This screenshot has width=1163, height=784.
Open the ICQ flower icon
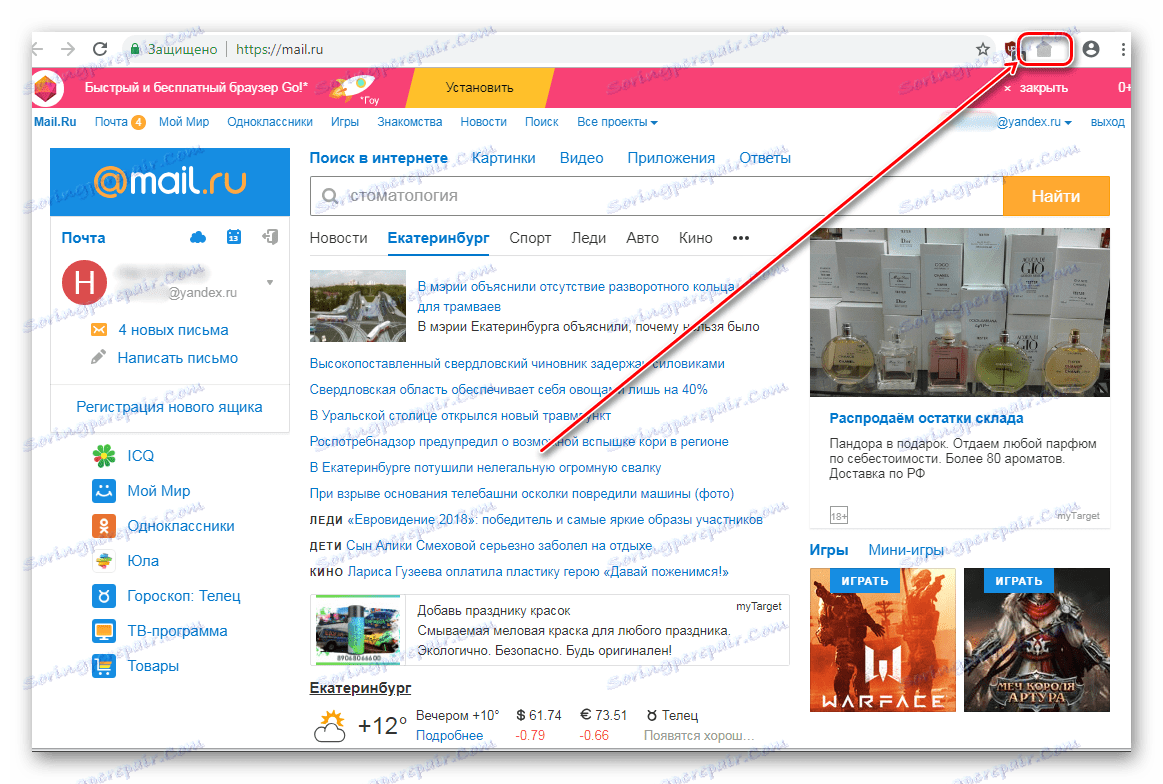[104, 455]
